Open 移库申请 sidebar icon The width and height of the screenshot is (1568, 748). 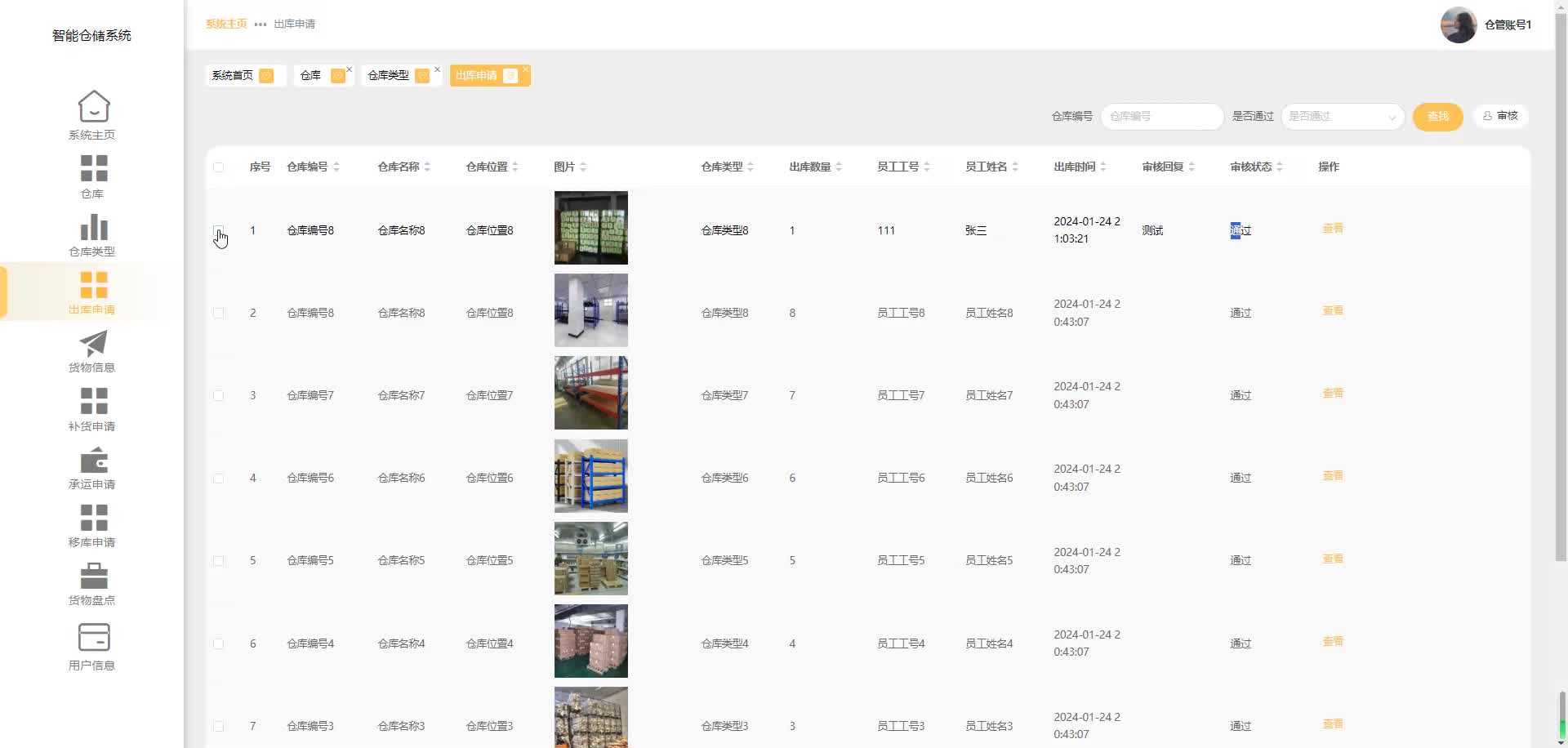[93, 518]
